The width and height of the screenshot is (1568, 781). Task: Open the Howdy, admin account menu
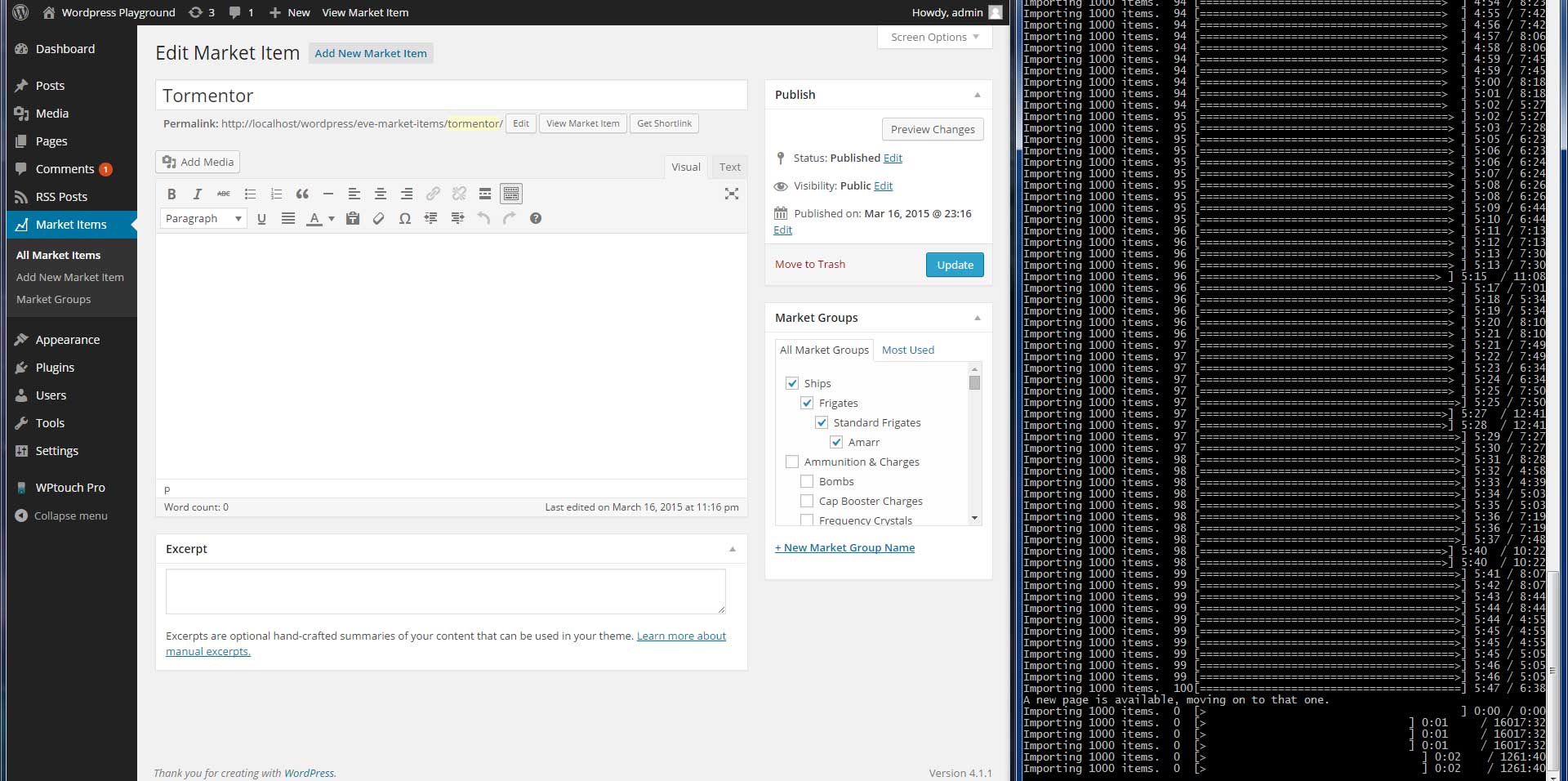pyautogui.click(x=956, y=12)
